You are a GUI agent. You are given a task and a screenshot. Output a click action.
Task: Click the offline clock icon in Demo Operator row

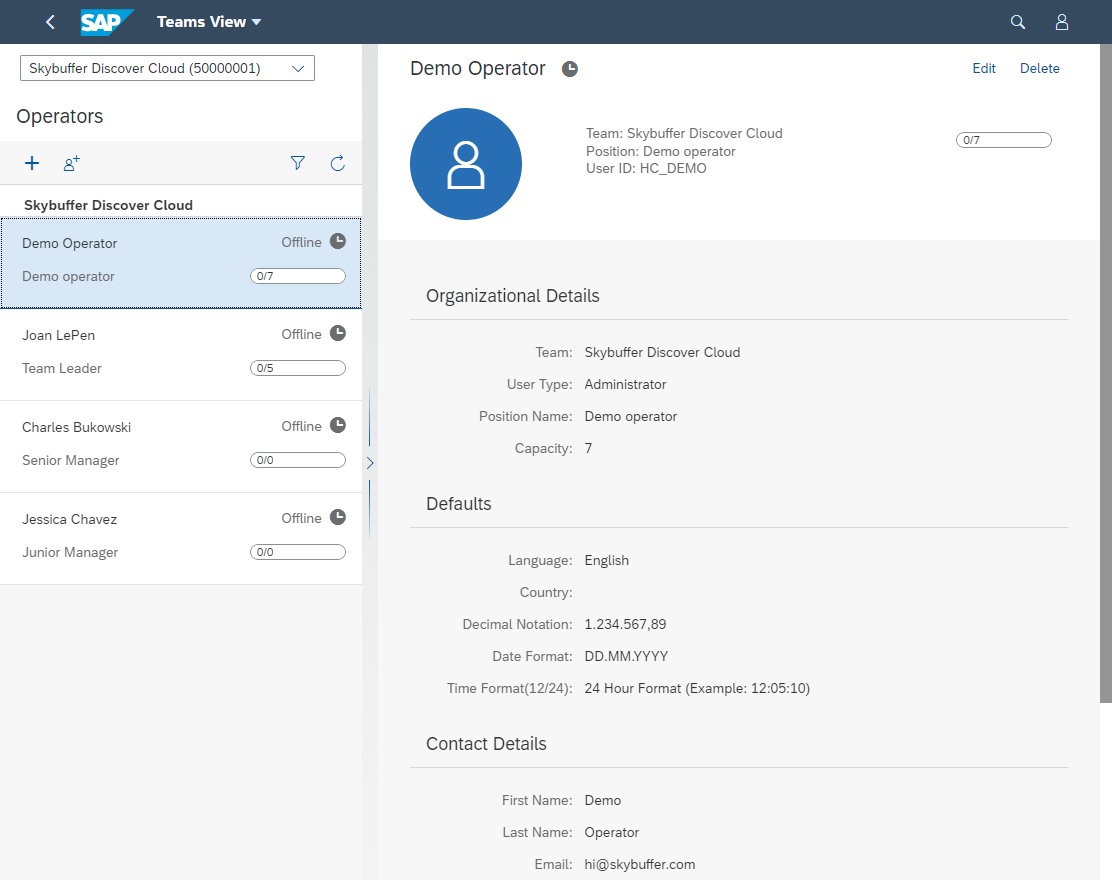click(x=338, y=241)
